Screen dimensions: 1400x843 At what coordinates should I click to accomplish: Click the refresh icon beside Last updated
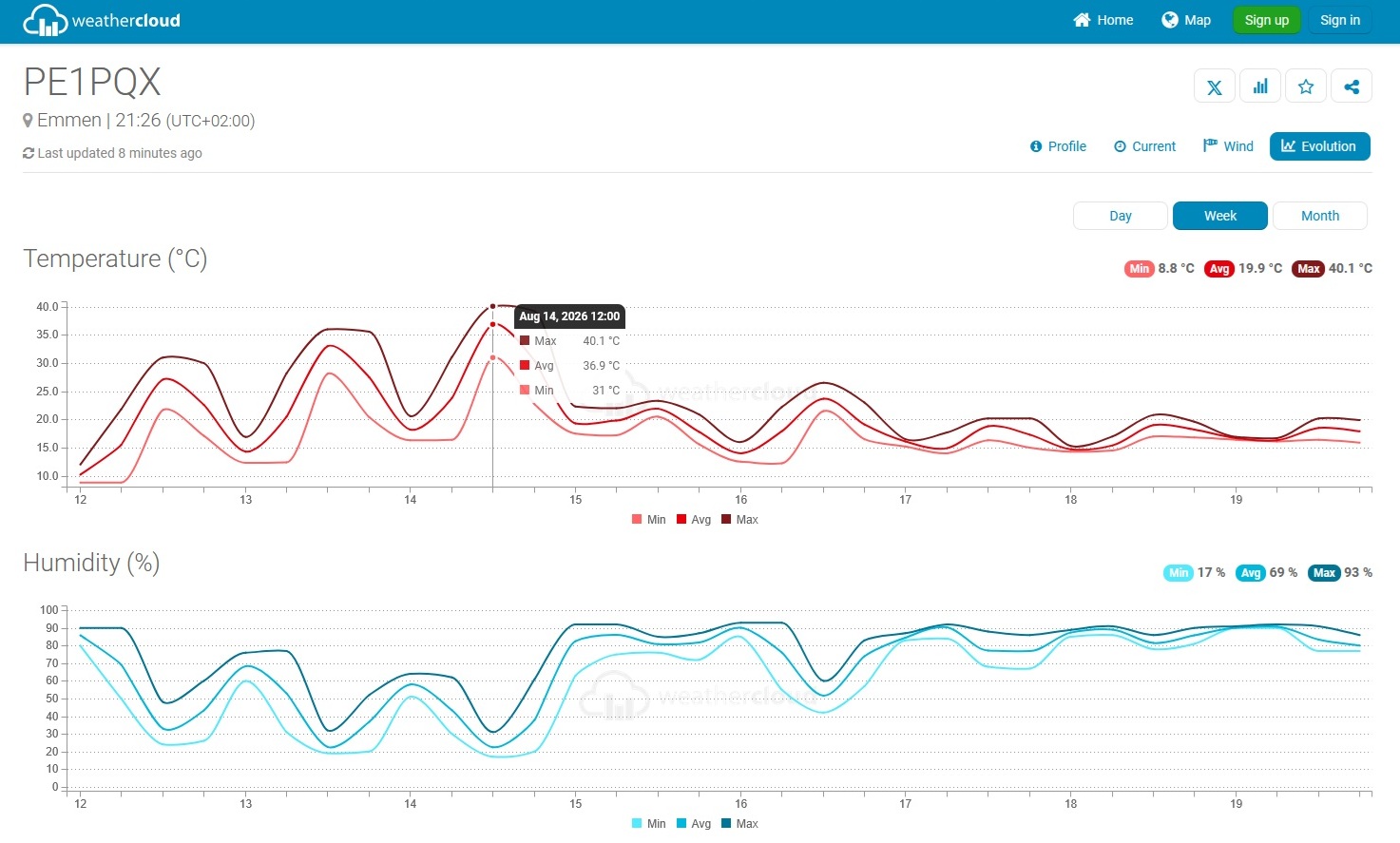[x=29, y=153]
